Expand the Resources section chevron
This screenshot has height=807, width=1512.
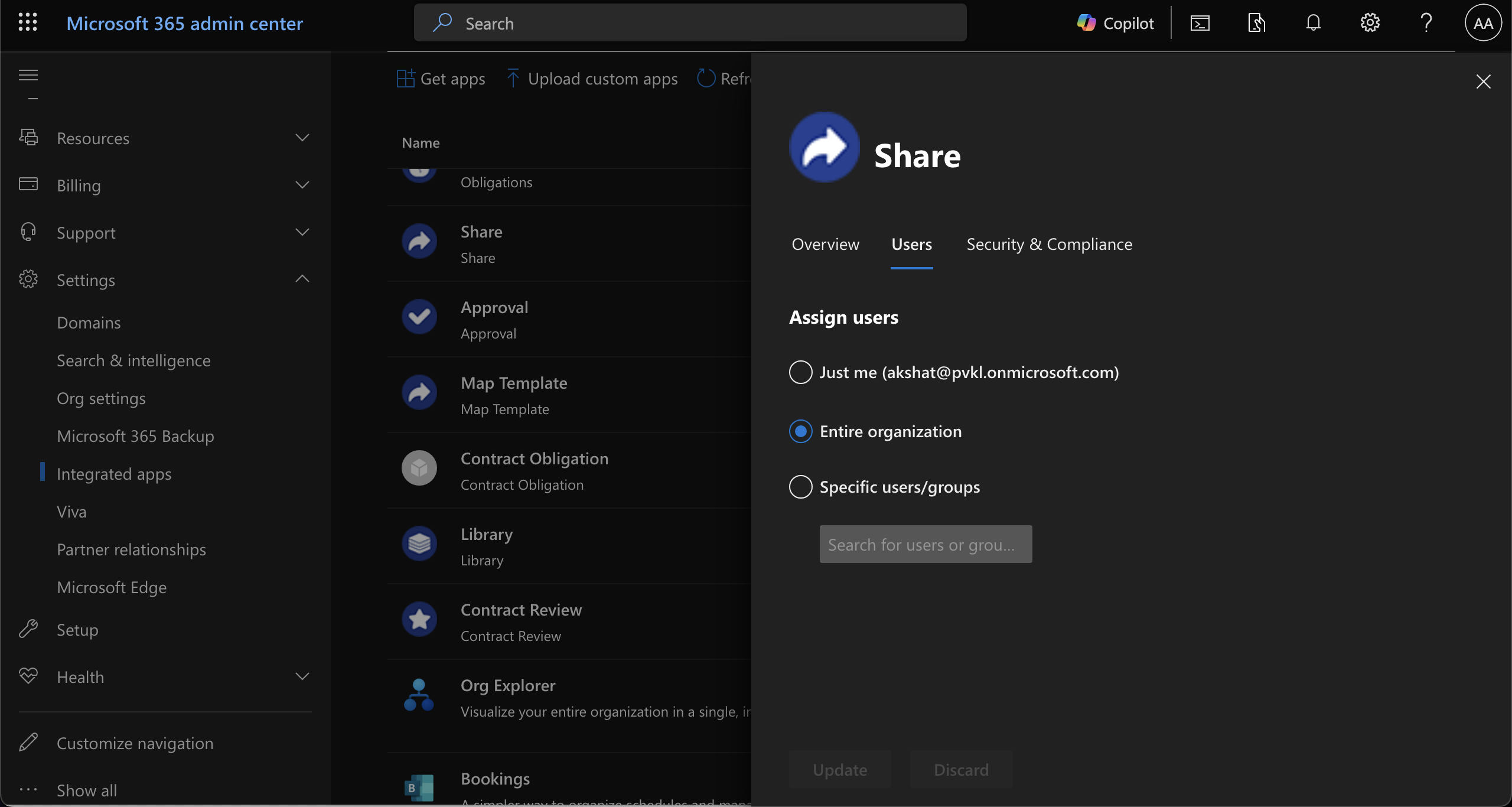click(302, 138)
